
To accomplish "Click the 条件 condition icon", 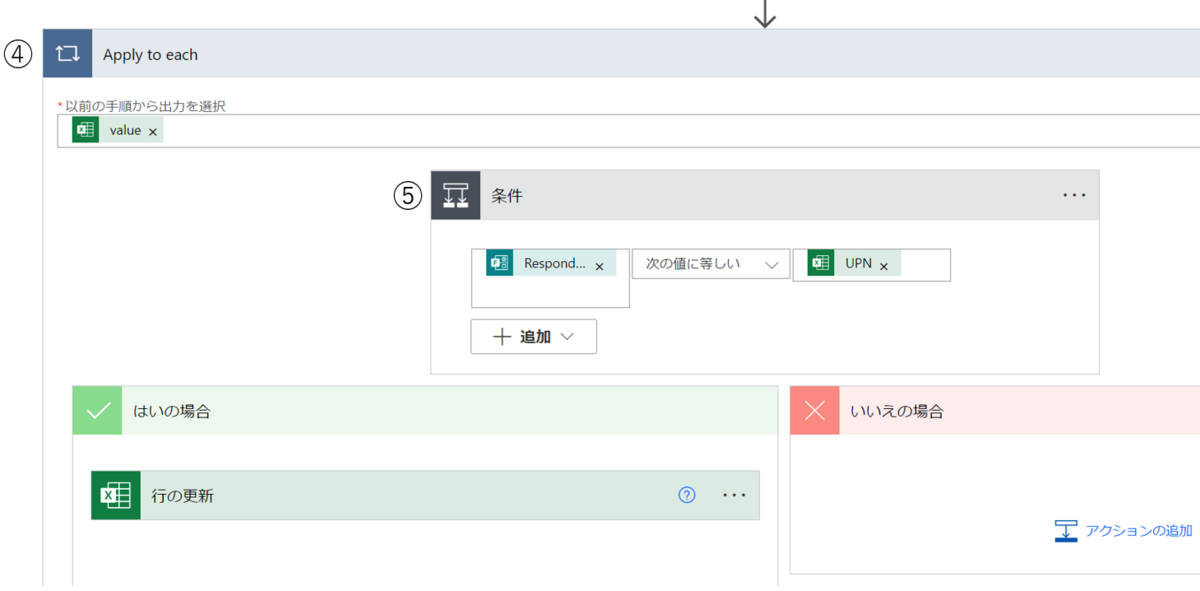I will [x=456, y=196].
